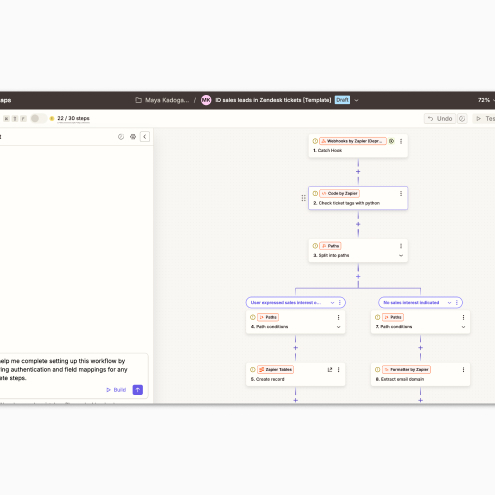Add a step after step 7 Path conditions
This screenshot has width=495, height=495.
point(420,348)
